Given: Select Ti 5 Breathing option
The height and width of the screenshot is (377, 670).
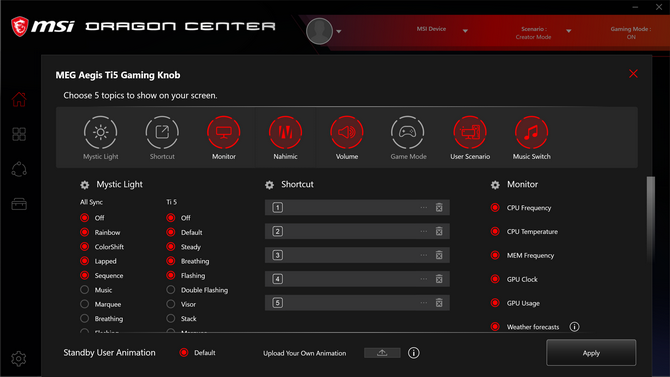Looking at the screenshot, I should 170,261.
